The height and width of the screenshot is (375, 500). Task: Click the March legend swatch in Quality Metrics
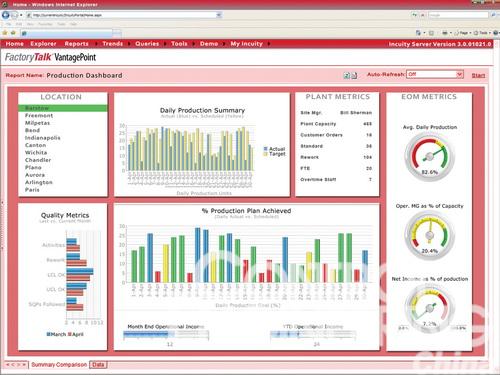coord(49,334)
